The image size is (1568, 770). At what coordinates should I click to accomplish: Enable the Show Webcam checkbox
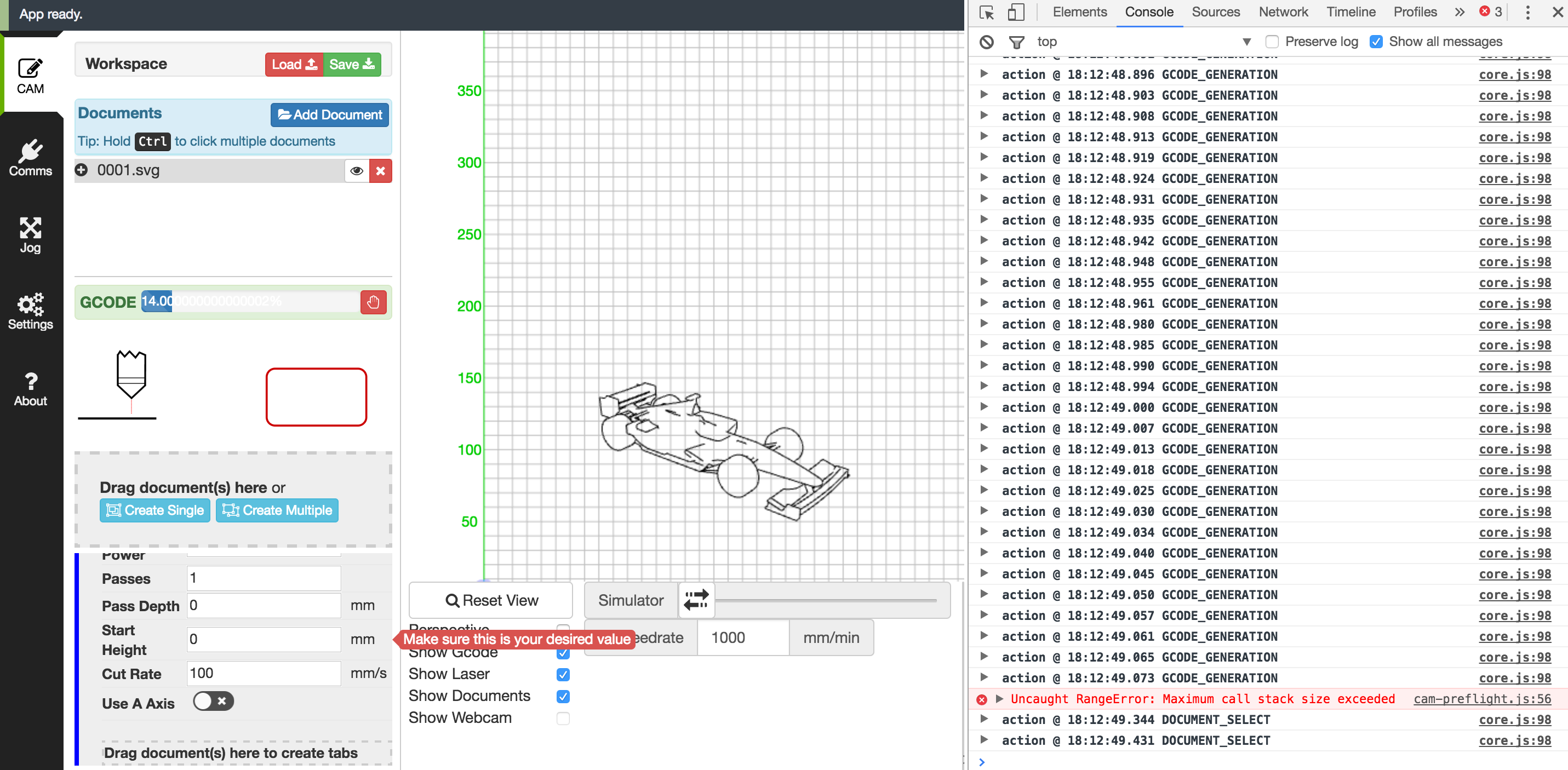[x=563, y=719]
